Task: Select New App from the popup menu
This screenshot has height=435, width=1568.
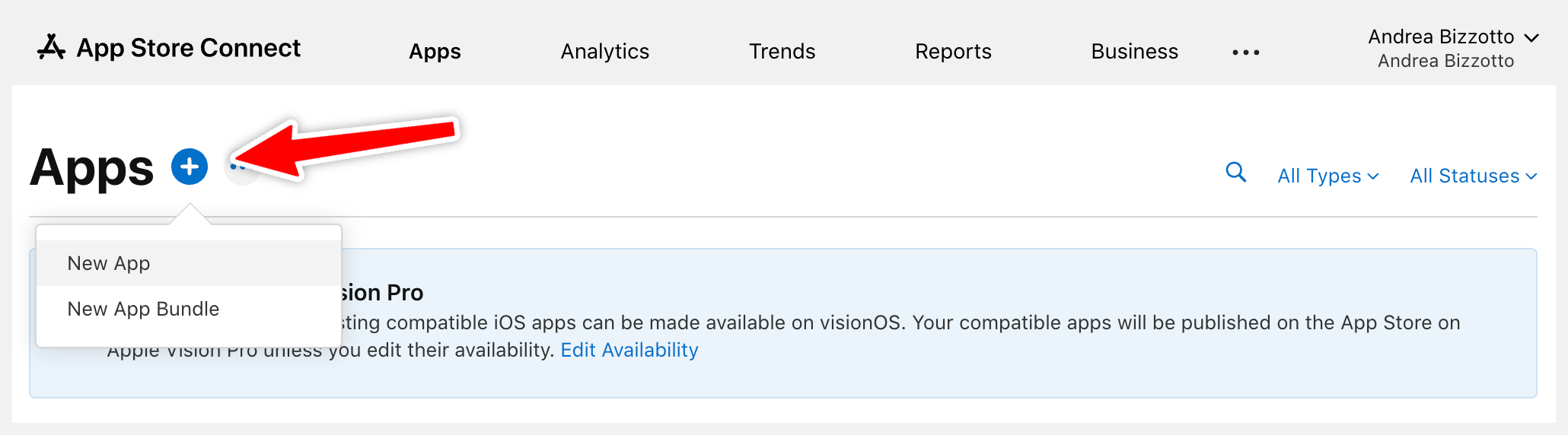Action: coord(109,263)
